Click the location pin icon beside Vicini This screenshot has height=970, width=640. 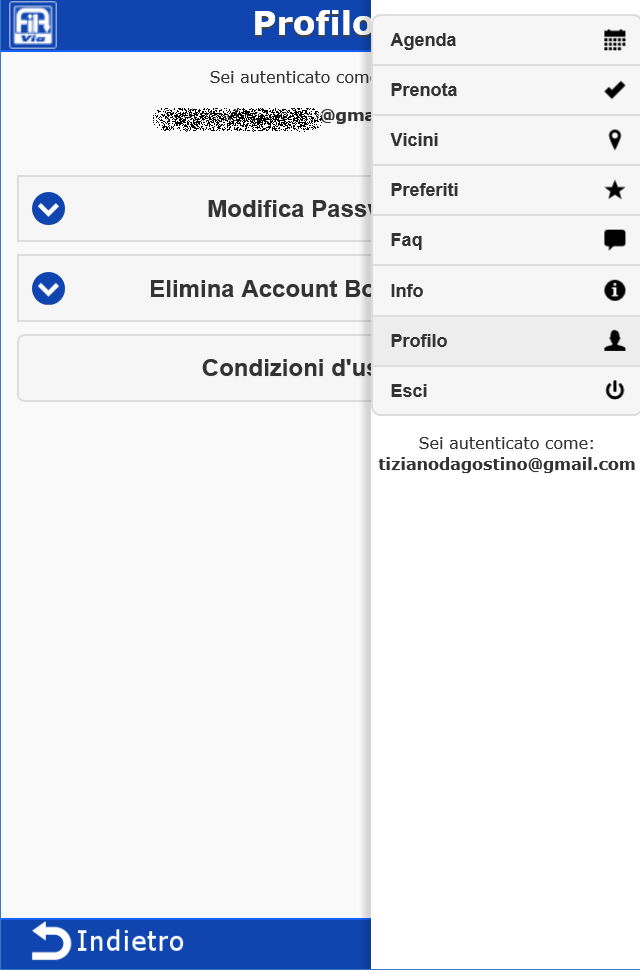click(615, 140)
